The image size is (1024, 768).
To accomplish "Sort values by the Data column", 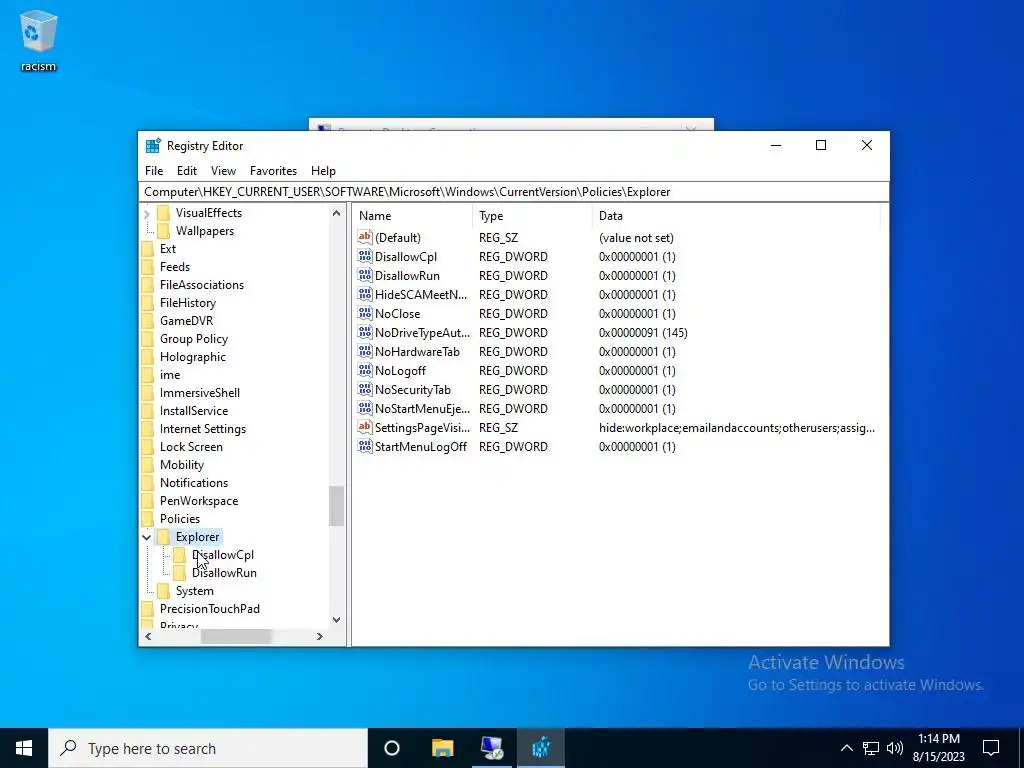I will [736, 216].
